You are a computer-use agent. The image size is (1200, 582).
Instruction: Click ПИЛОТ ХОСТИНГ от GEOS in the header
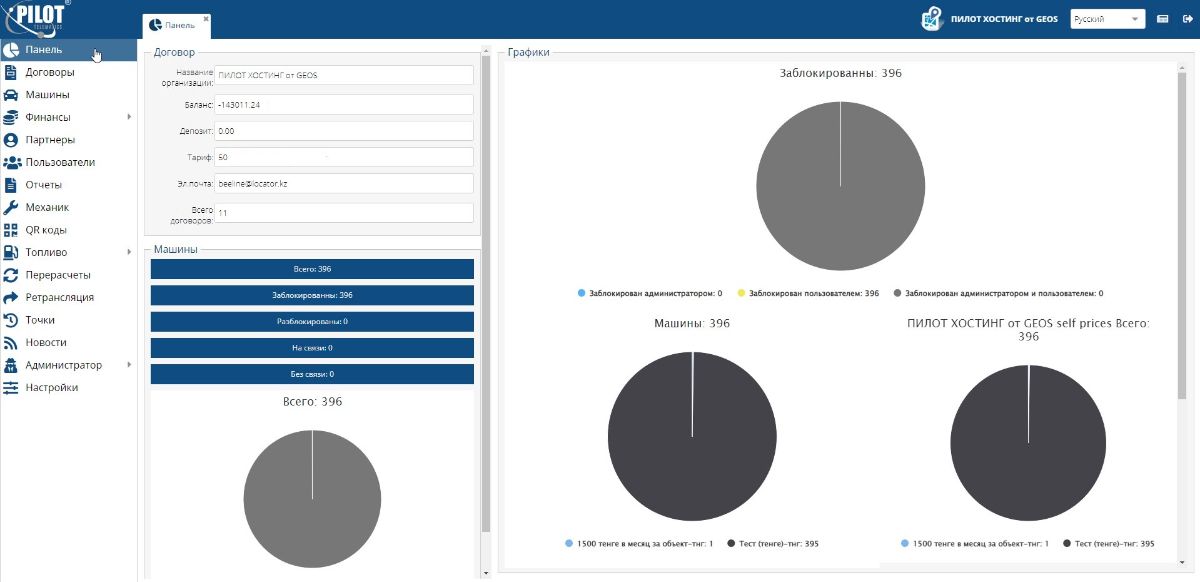pos(1004,19)
